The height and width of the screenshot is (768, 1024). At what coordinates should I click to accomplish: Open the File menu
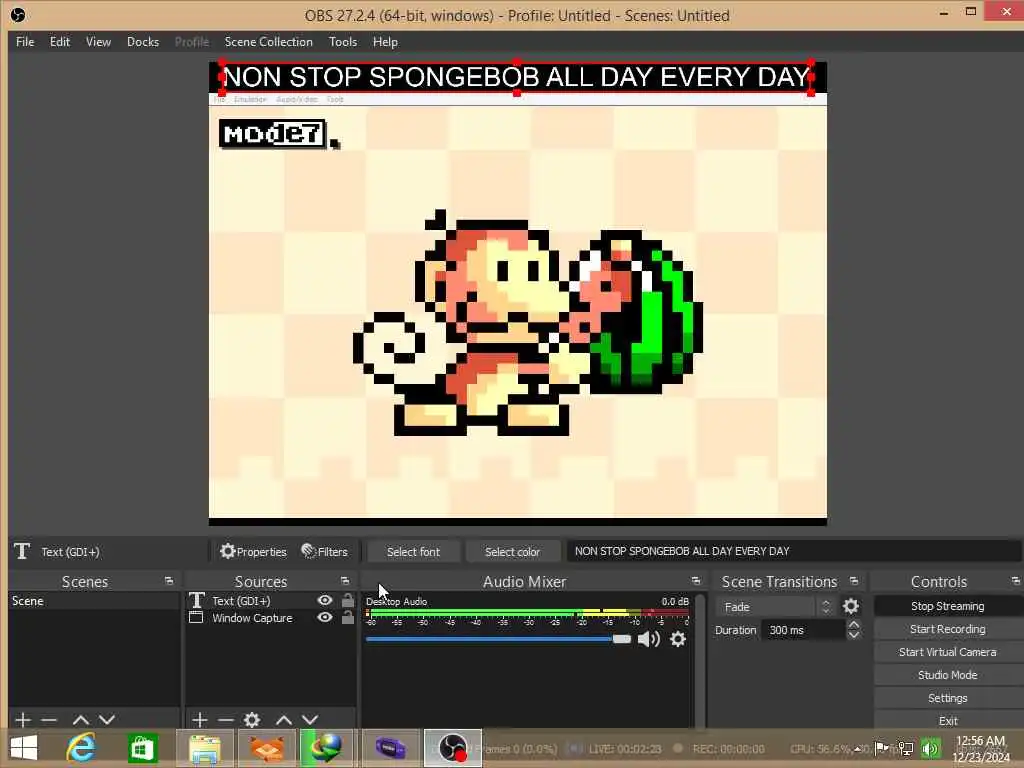(25, 42)
